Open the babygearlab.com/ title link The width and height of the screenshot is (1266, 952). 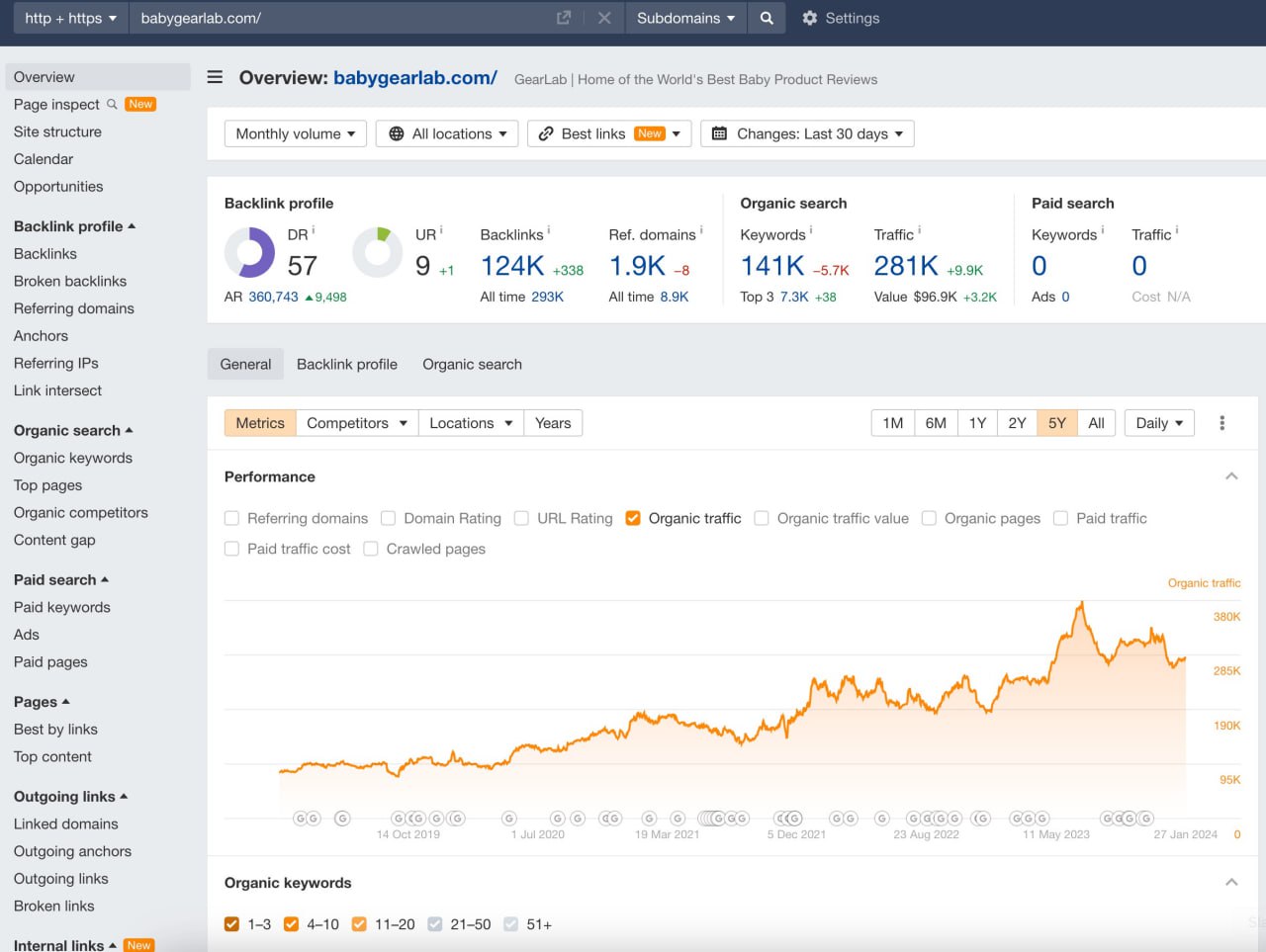coord(415,78)
